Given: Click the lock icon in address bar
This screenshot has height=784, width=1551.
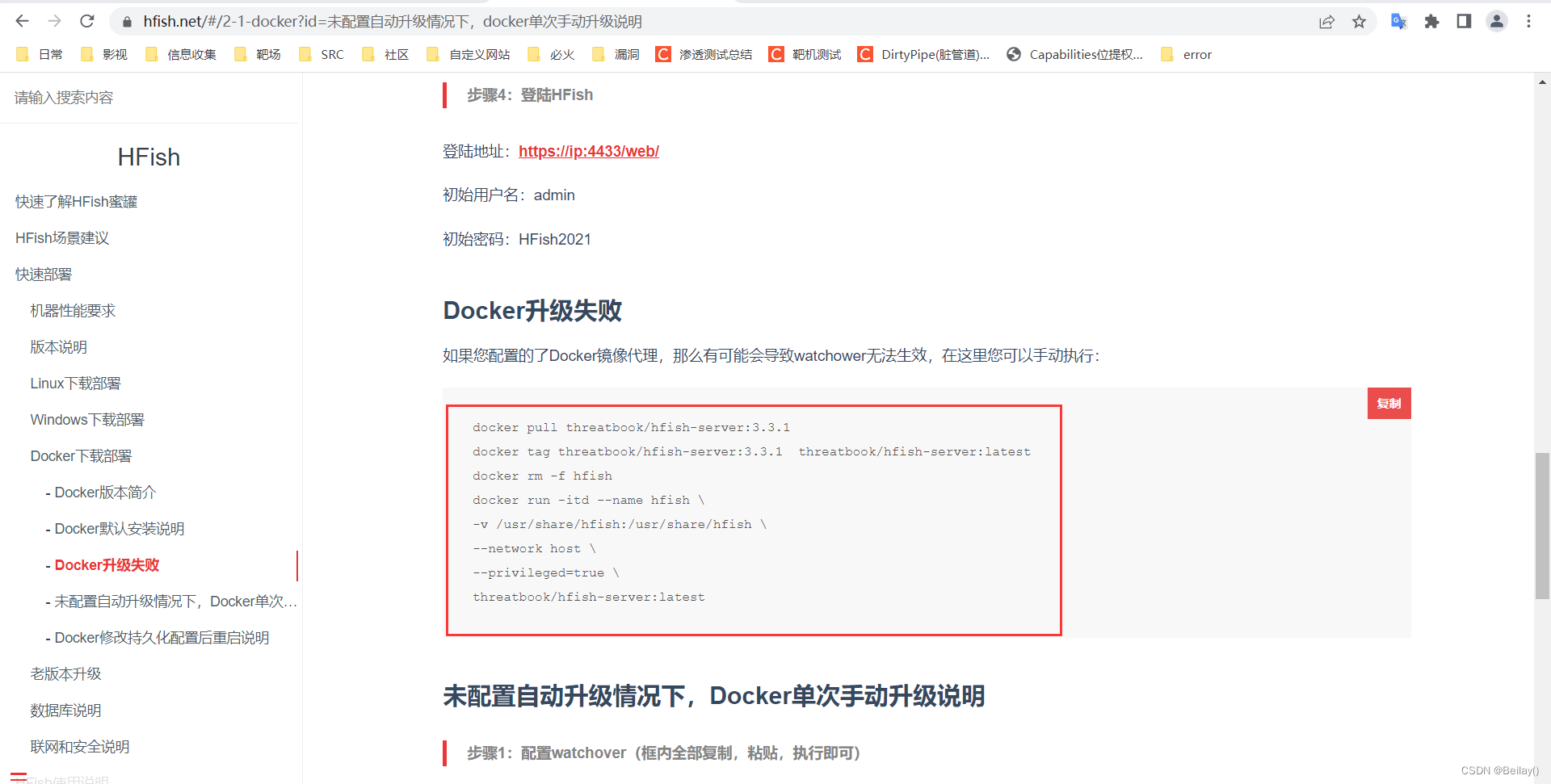Looking at the screenshot, I should [x=127, y=22].
